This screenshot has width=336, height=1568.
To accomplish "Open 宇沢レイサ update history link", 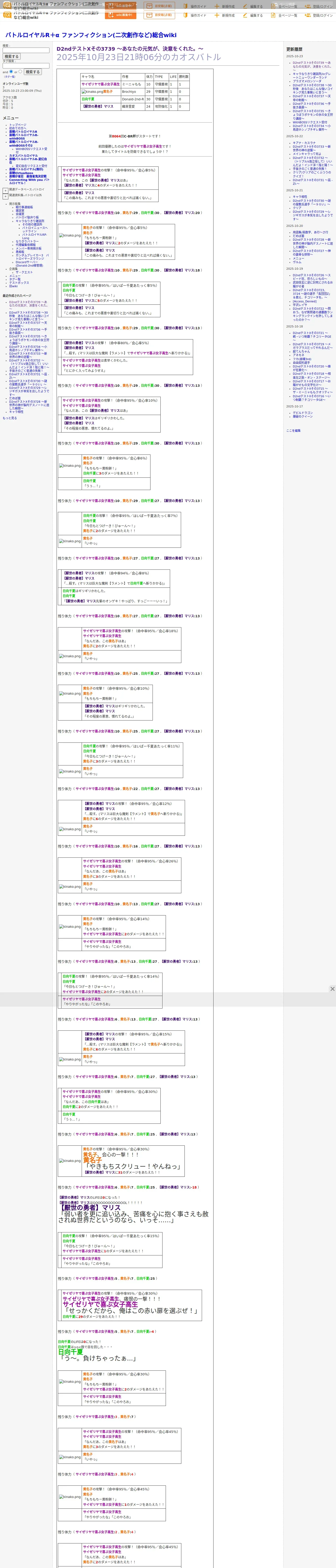I will point(300,305).
